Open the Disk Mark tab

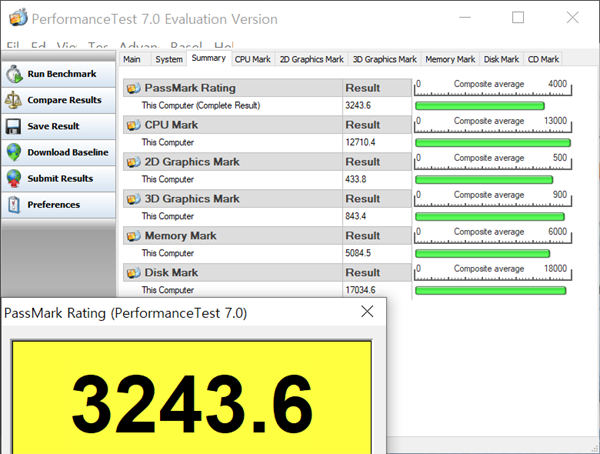[501, 59]
